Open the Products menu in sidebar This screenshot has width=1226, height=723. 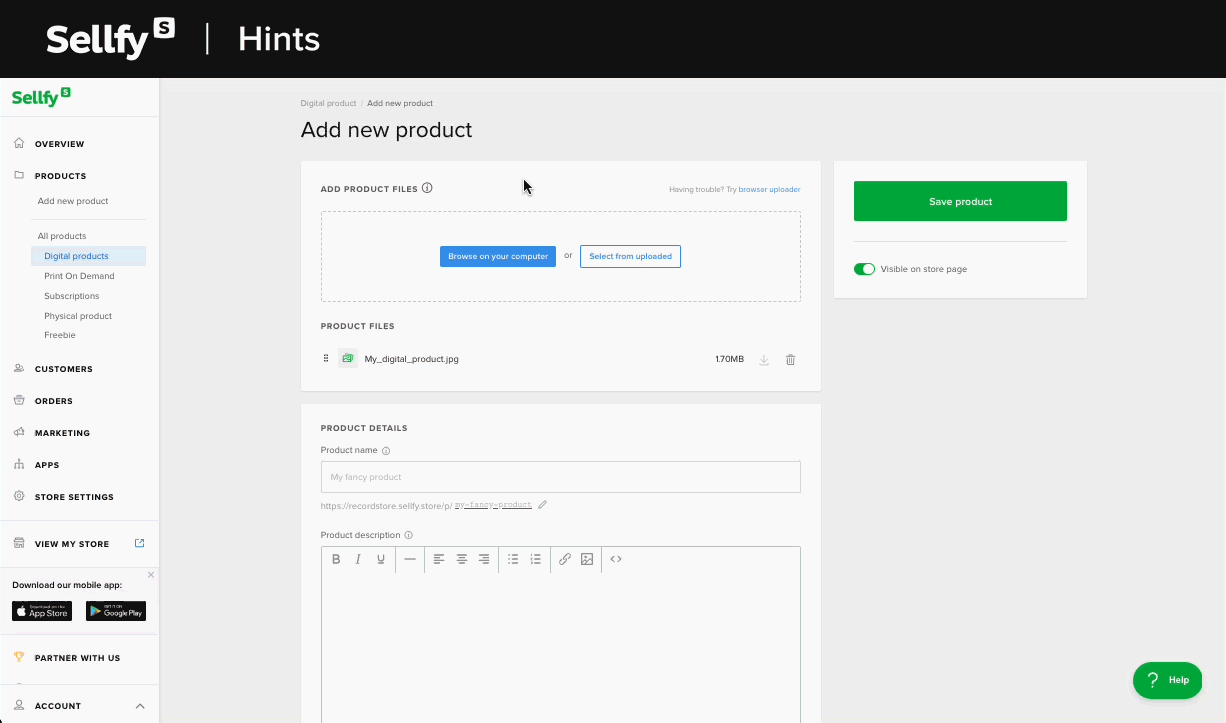[x=60, y=176]
